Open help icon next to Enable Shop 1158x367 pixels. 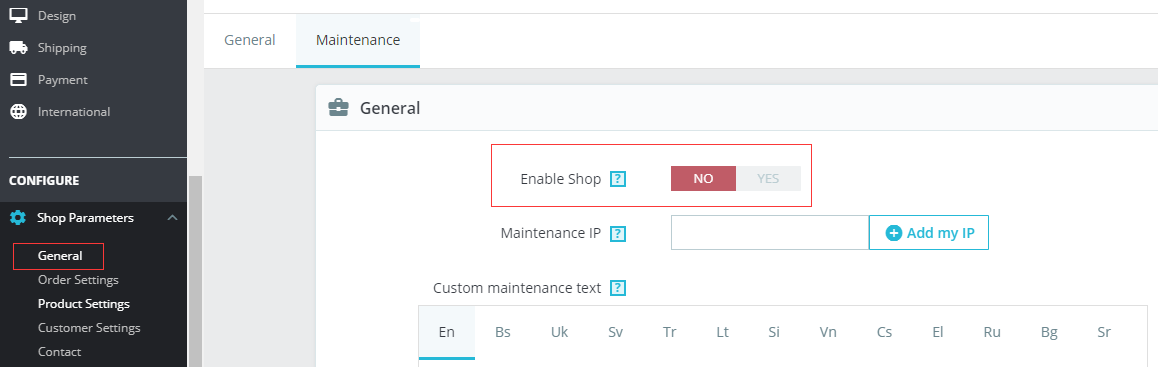pyautogui.click(x=618, y=179)
